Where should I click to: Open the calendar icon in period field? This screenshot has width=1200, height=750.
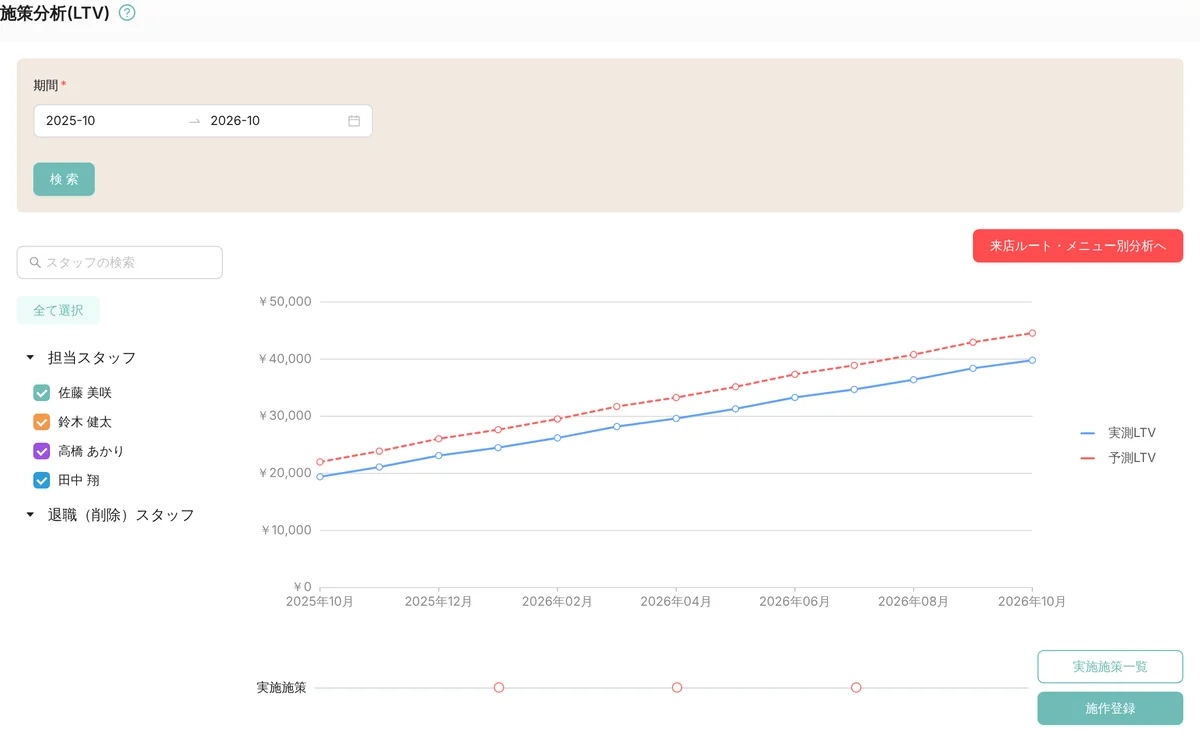pos(354,121)
